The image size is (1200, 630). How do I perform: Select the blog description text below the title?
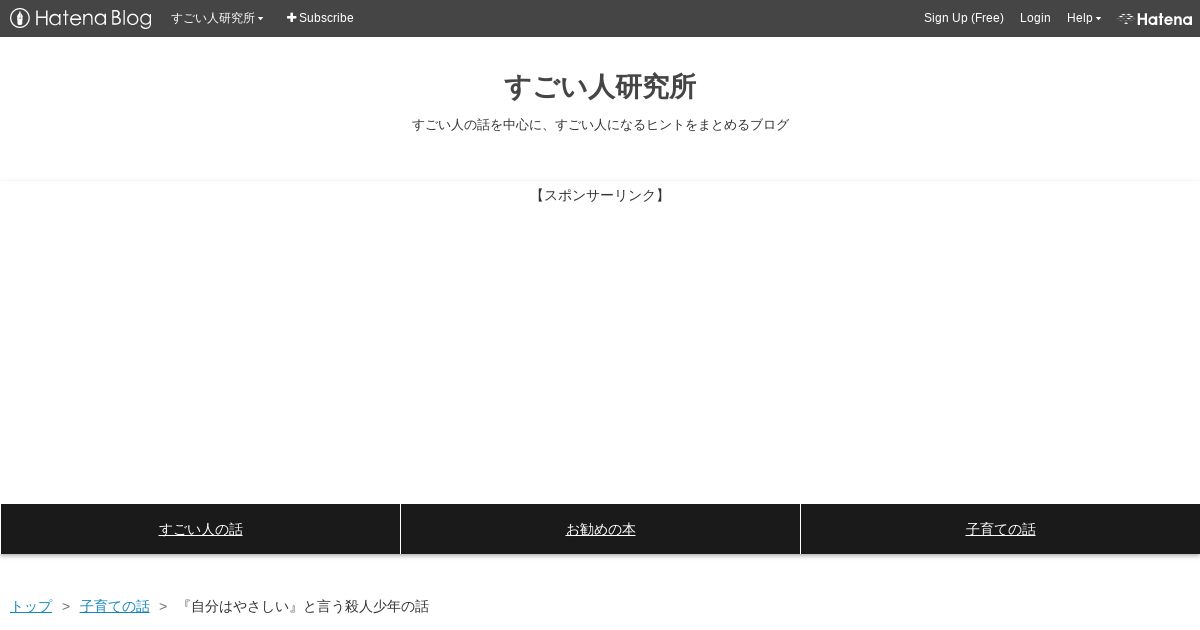600,125
